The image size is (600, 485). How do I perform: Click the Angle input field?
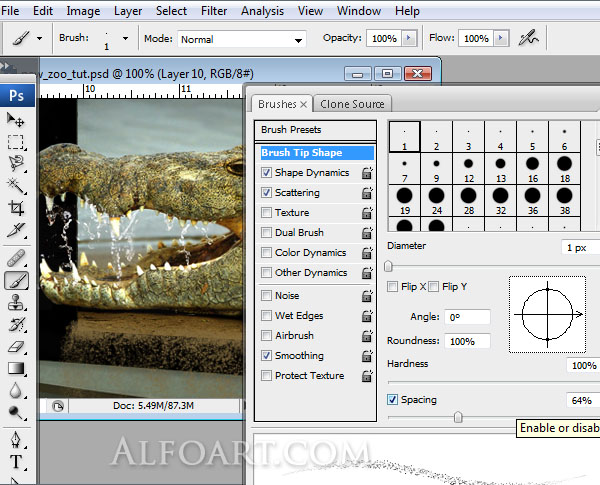pyautogui.click(x=467, y=317)
